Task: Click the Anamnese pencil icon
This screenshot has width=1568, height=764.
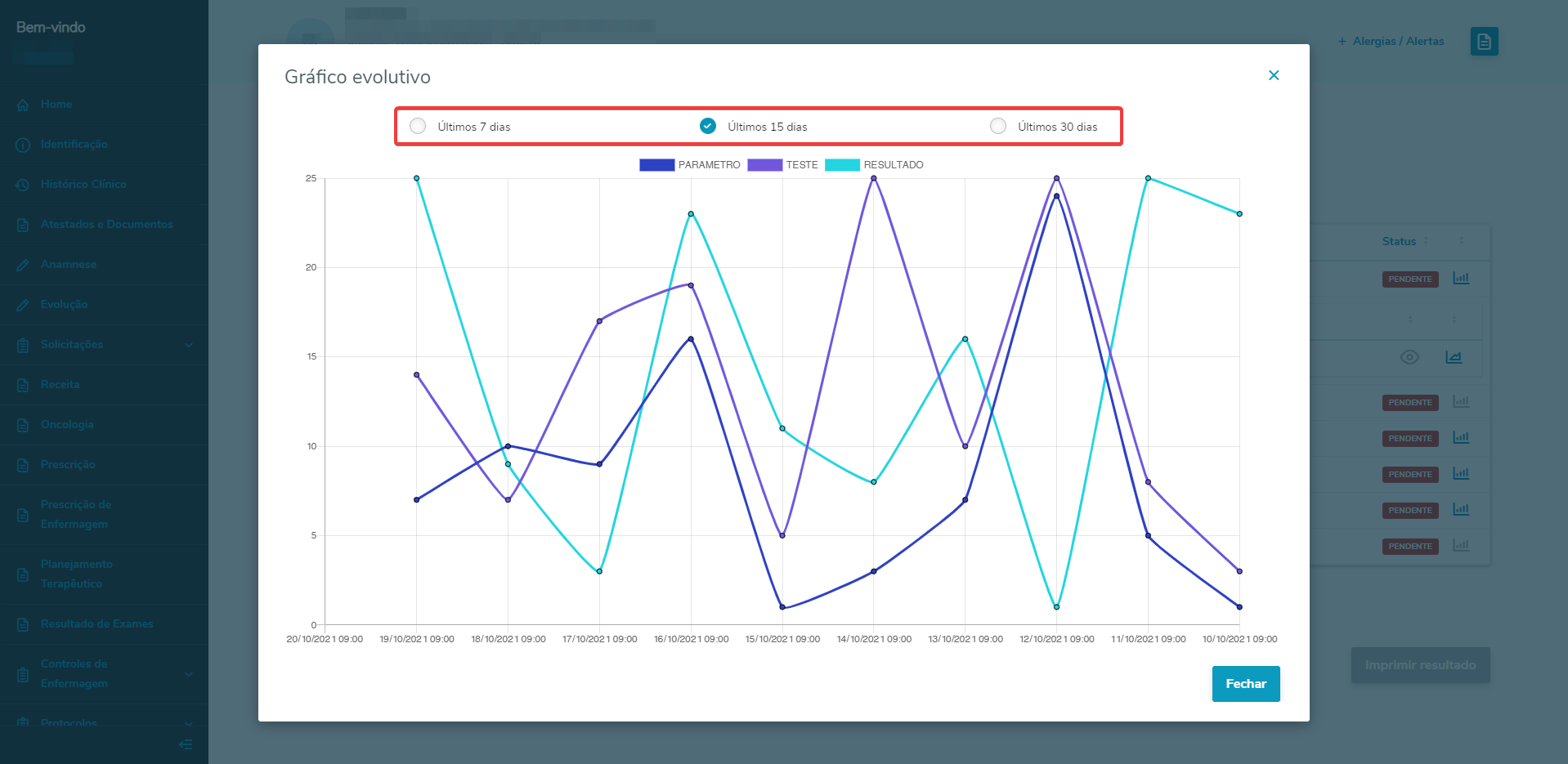Action: [x=23, y=265]
